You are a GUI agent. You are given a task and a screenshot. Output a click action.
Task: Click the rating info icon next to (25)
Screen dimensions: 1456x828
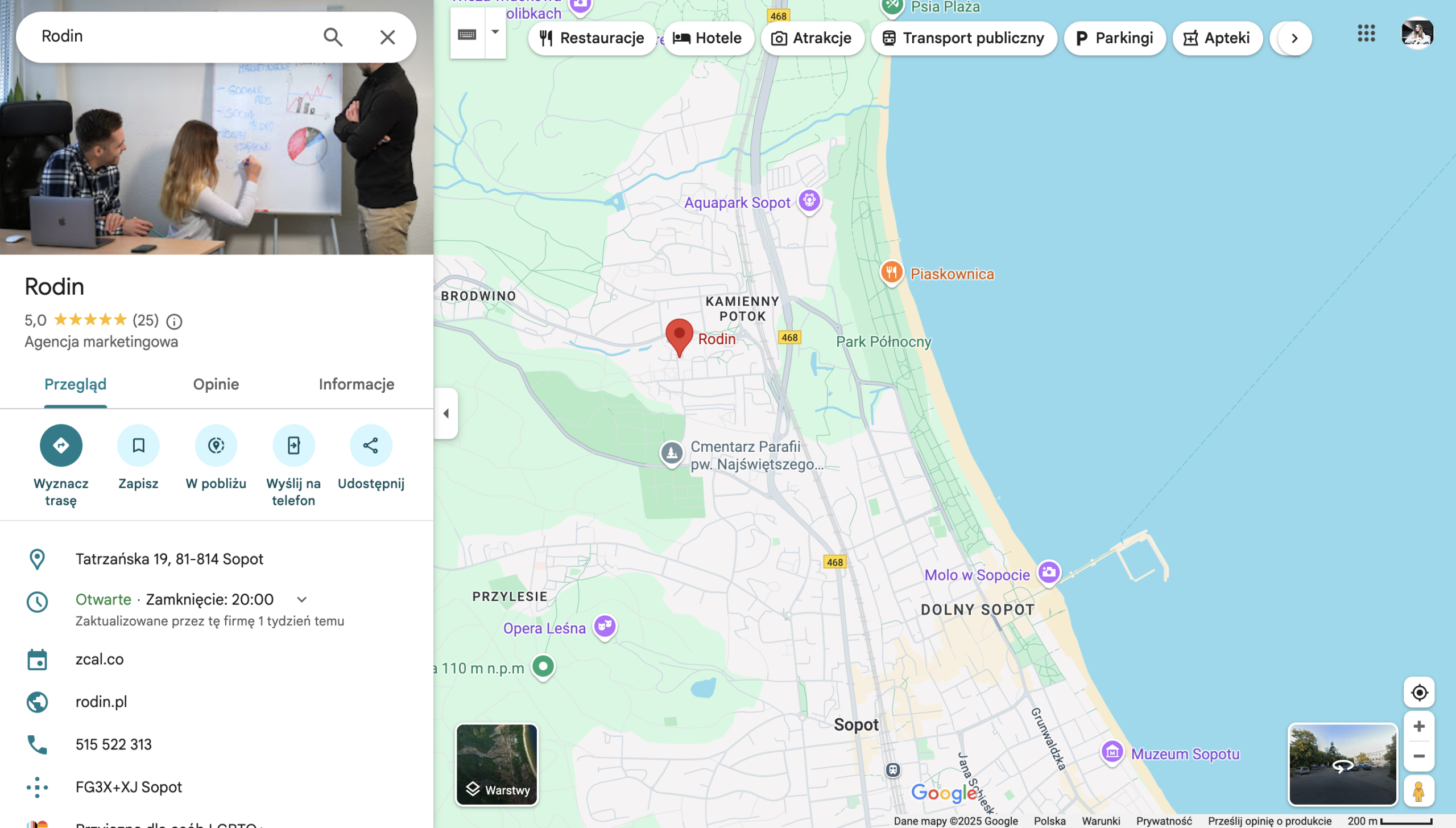174,322
